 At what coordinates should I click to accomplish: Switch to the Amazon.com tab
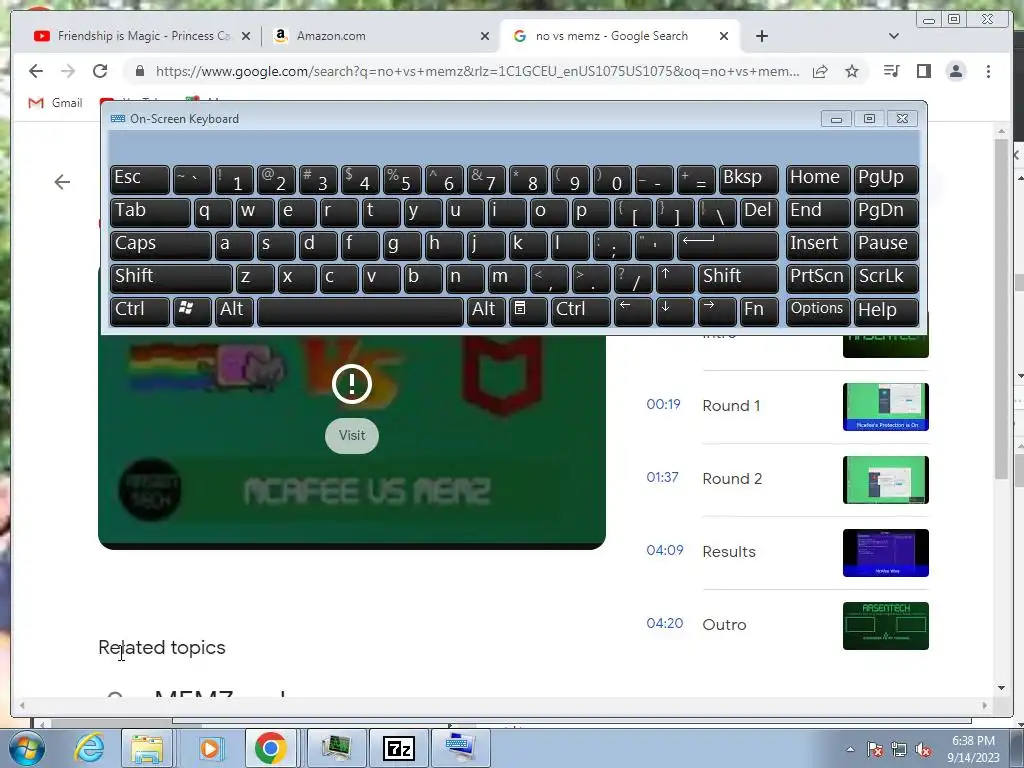(381, 36)
